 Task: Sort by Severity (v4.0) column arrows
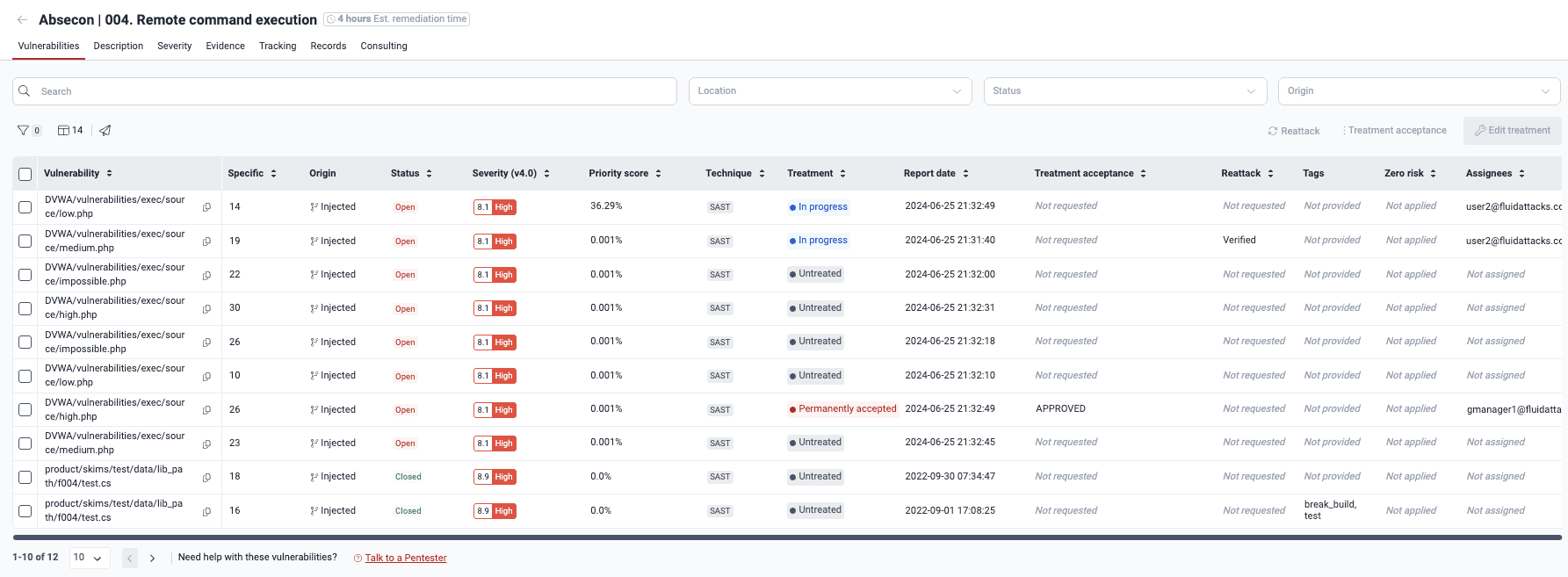[x=546, y=174]
